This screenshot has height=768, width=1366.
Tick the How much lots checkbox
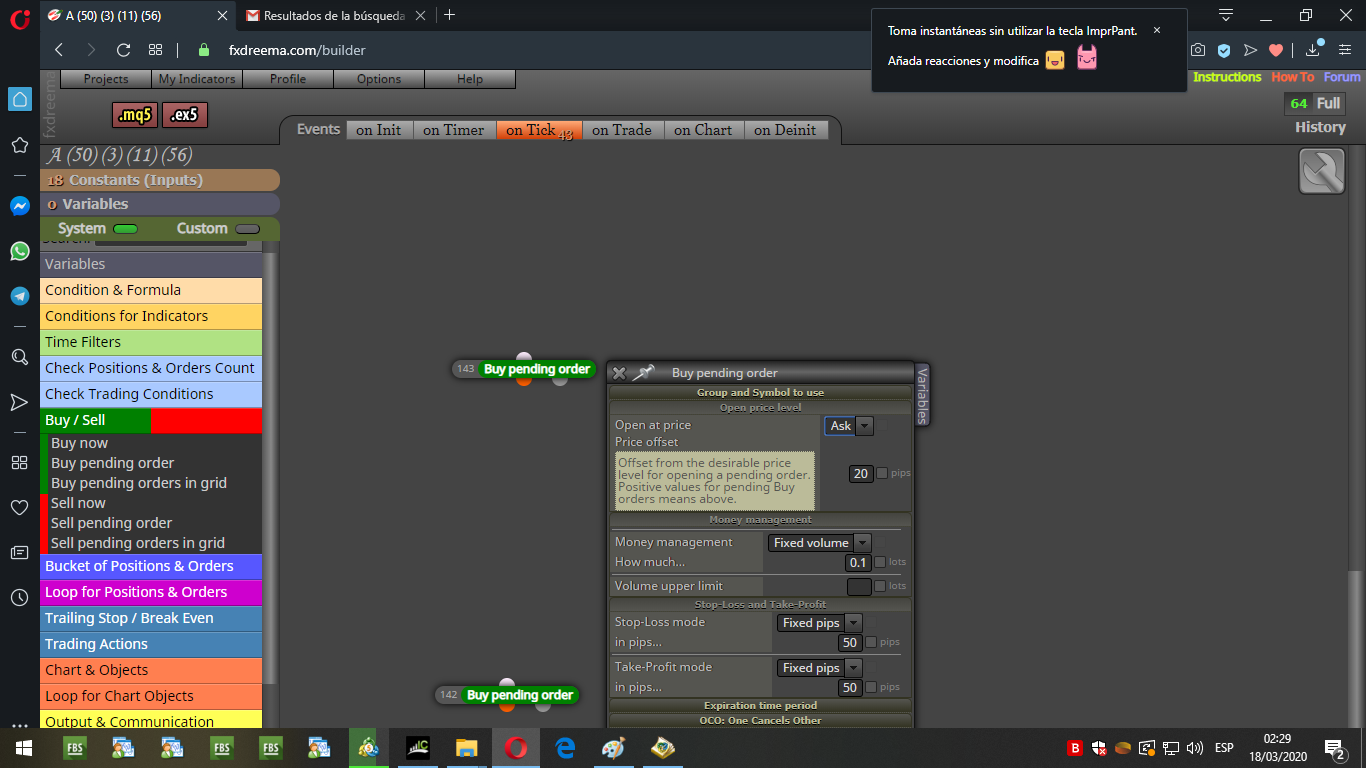point(880,562)
